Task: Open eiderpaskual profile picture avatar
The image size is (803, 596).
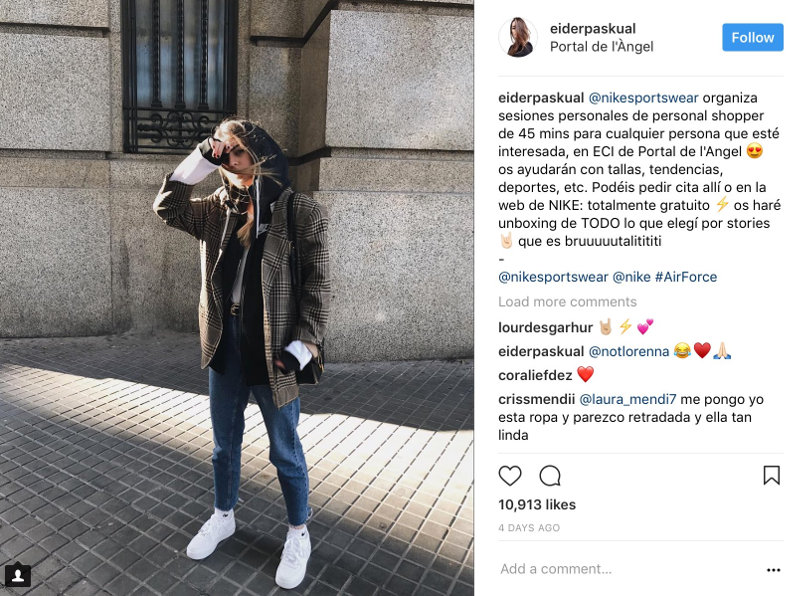Action: (518, 37)
